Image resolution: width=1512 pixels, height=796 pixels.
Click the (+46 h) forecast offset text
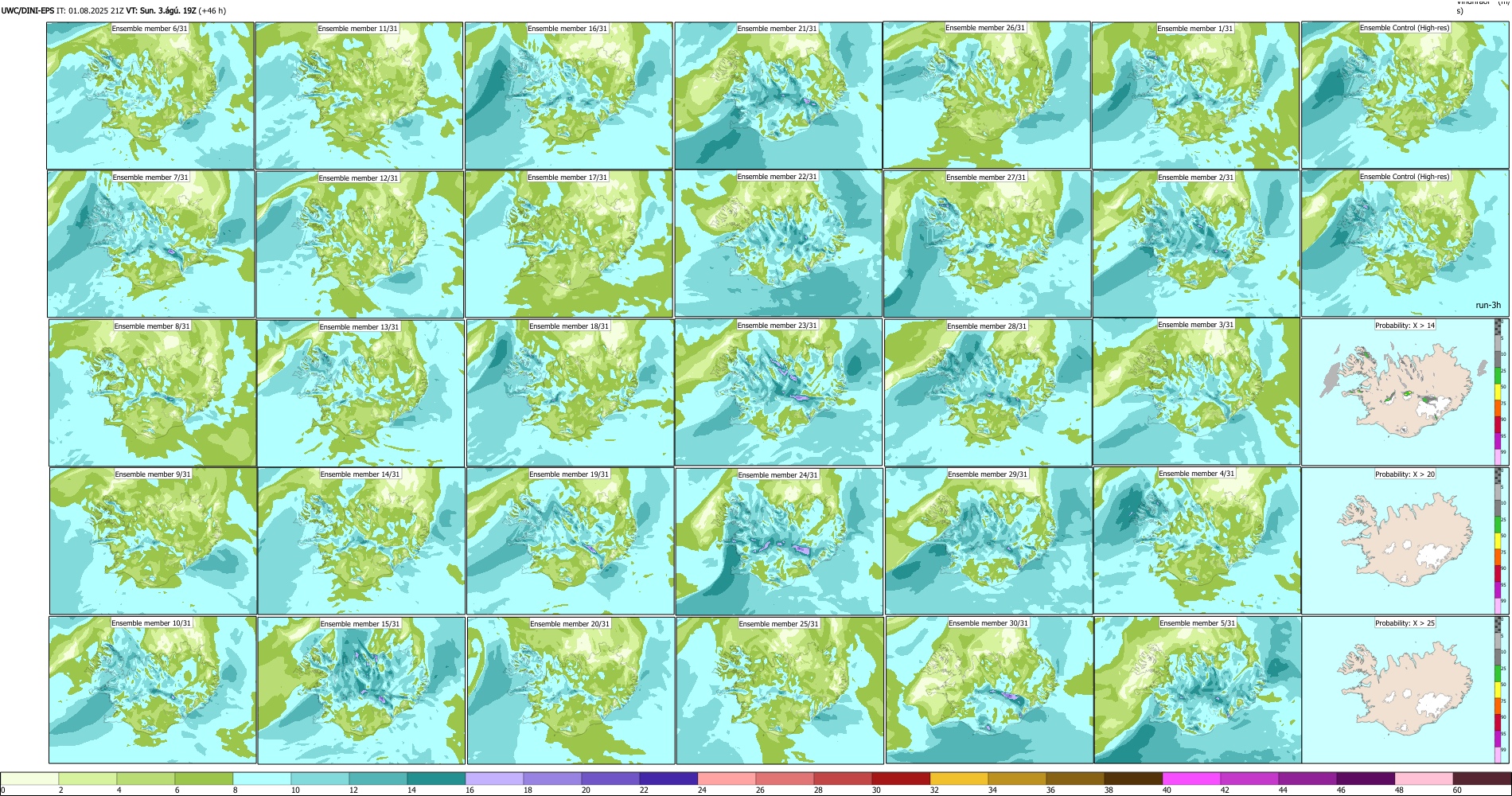point(212,11)
